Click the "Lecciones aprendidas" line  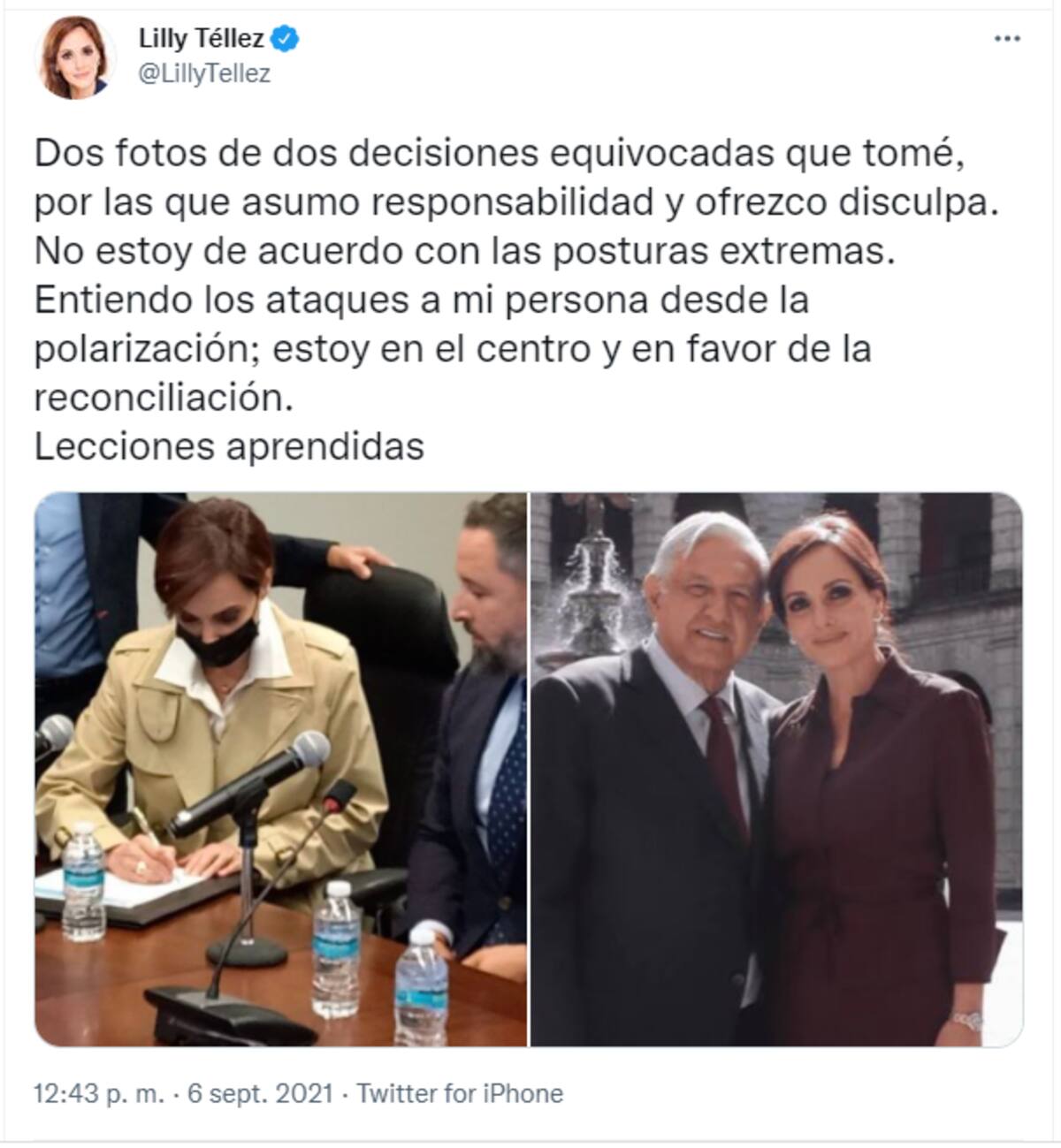point(230,447)
